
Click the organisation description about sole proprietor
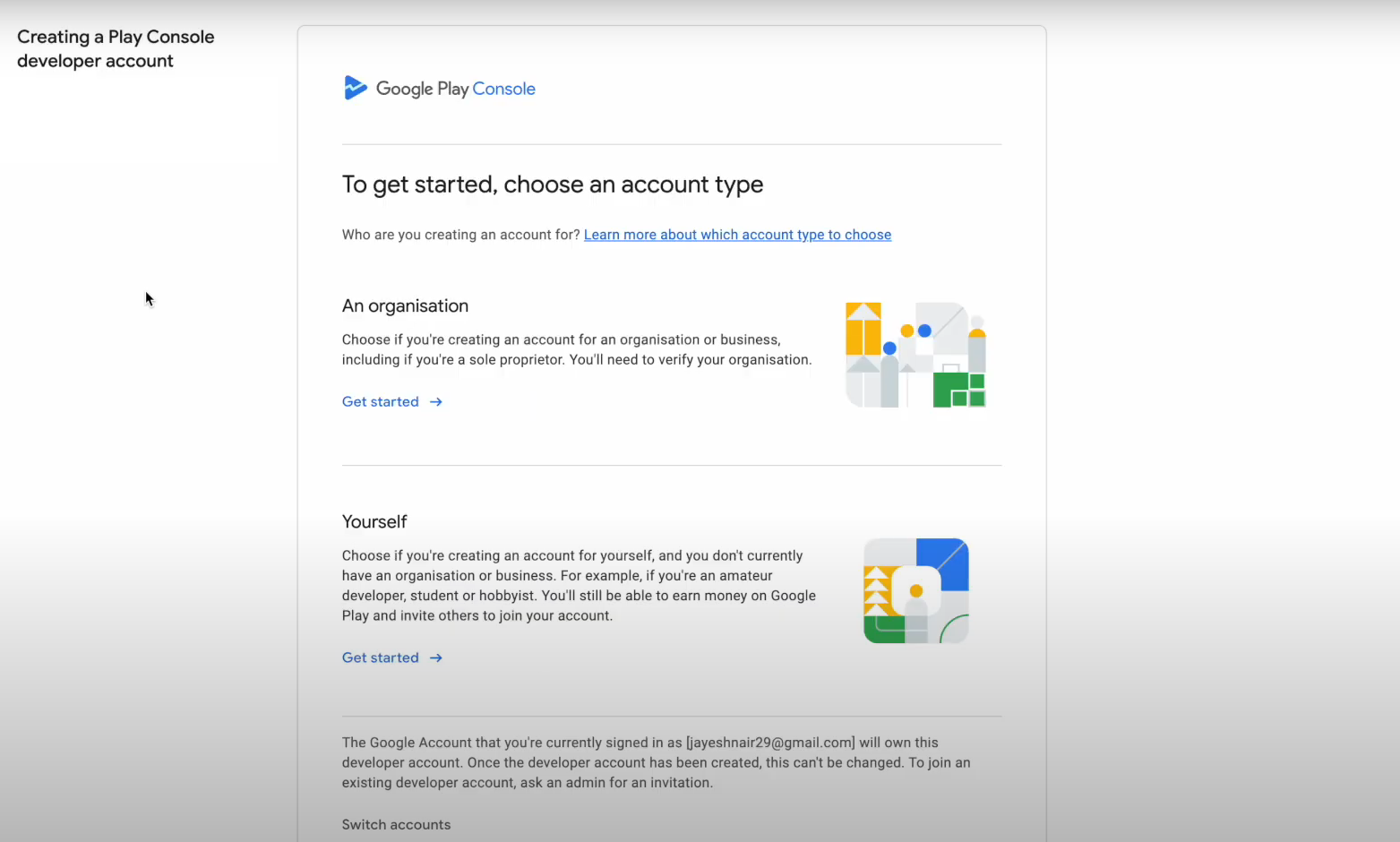(x=577, y=349)
